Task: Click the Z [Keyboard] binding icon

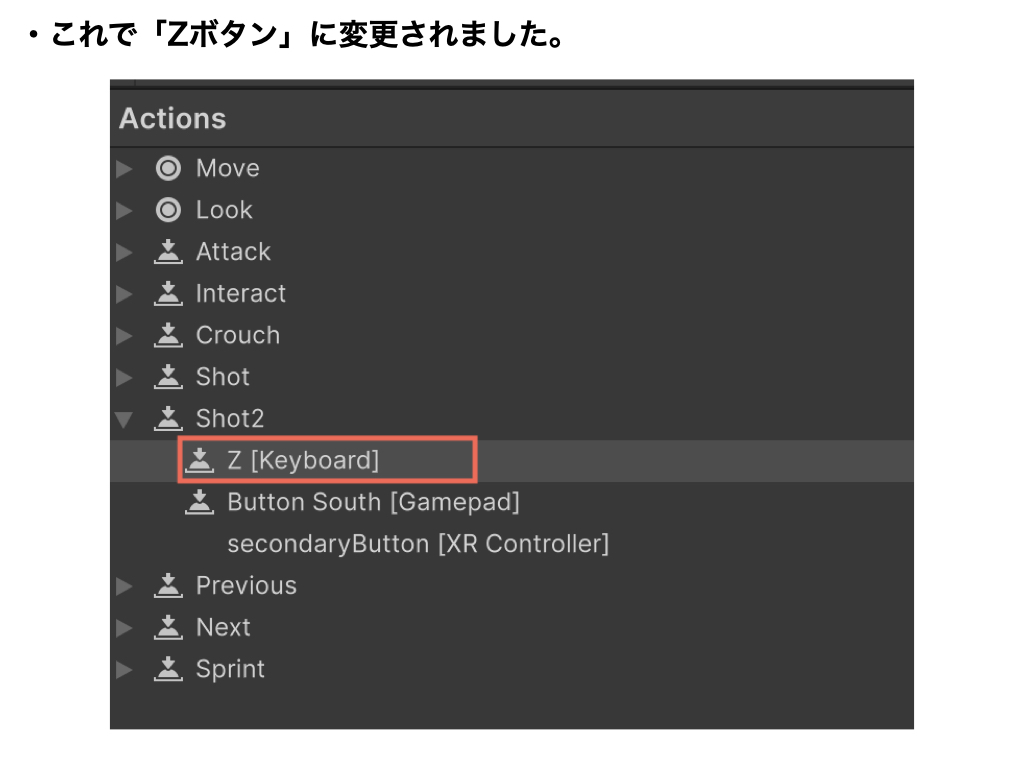Action: coord(200,460)
